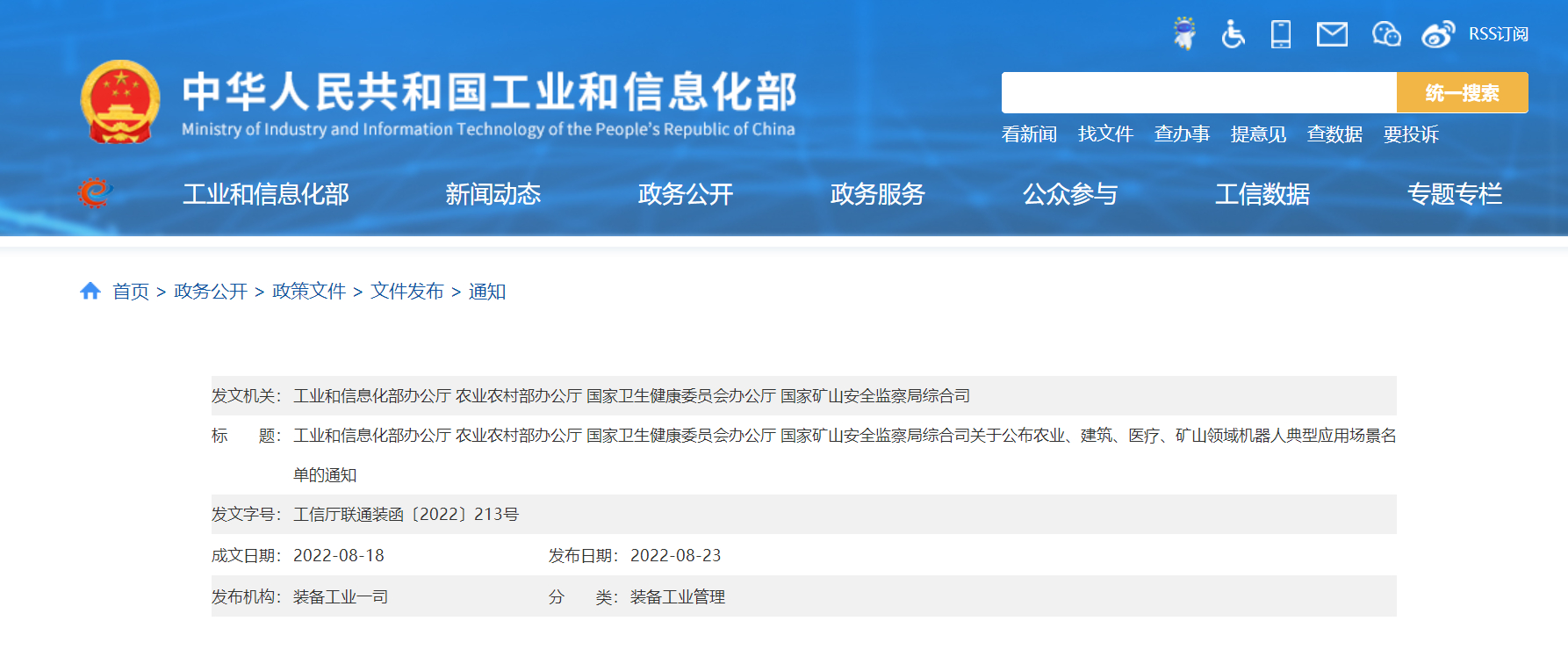Click the English ministry name subtitle
Viewport: 1568px width, 657px height.
click(488, 129)
